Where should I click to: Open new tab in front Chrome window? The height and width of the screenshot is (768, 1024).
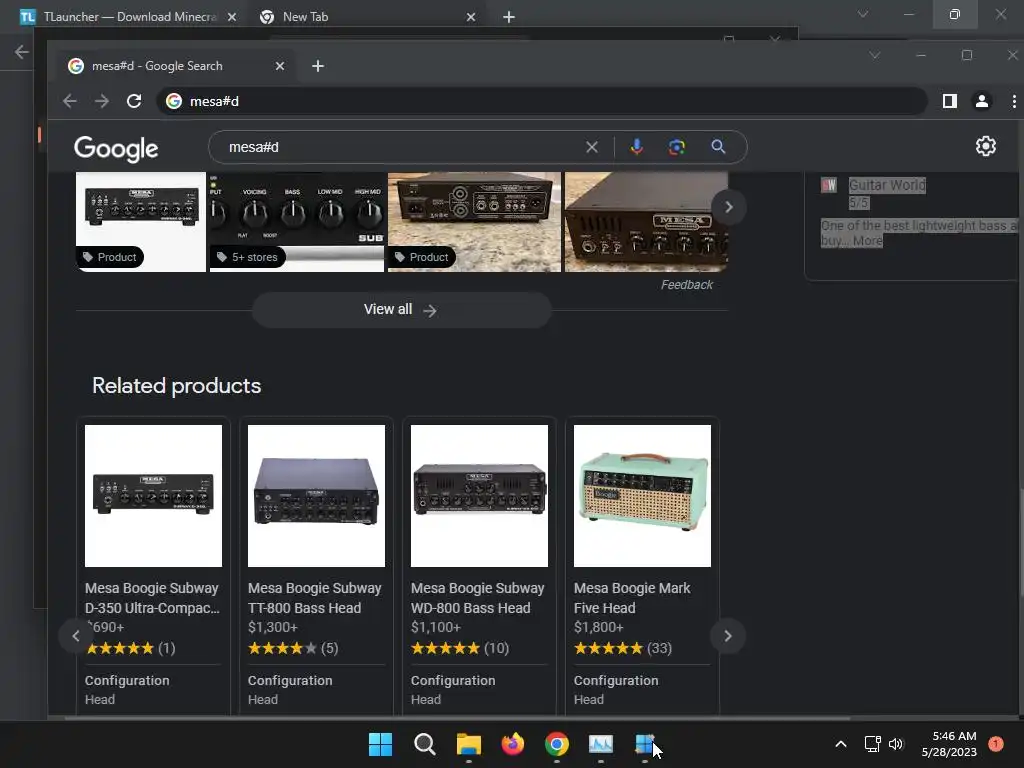pyautogui.click(x=318, y=66)
